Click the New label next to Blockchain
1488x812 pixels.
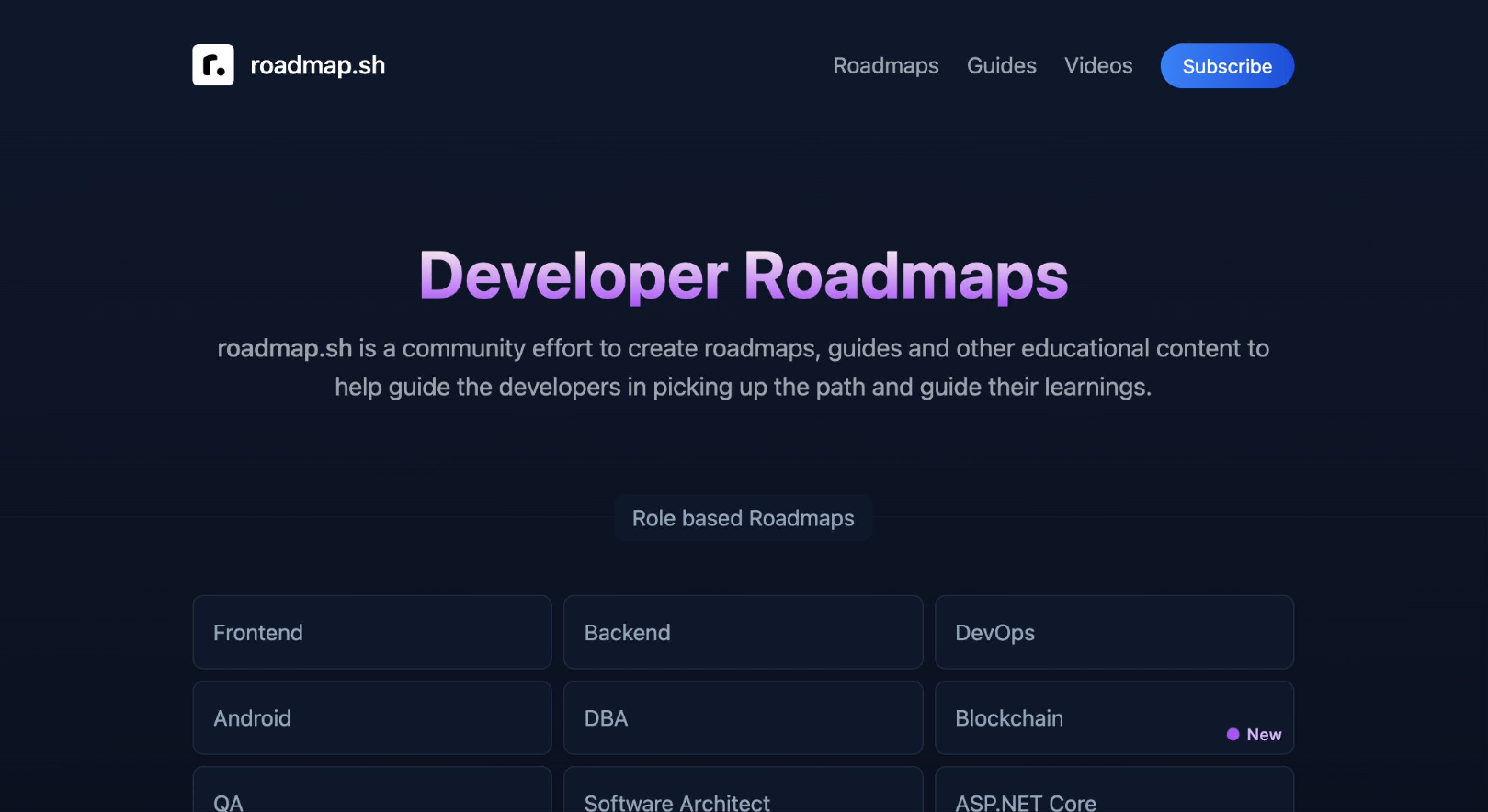[x=1263, y=735]
